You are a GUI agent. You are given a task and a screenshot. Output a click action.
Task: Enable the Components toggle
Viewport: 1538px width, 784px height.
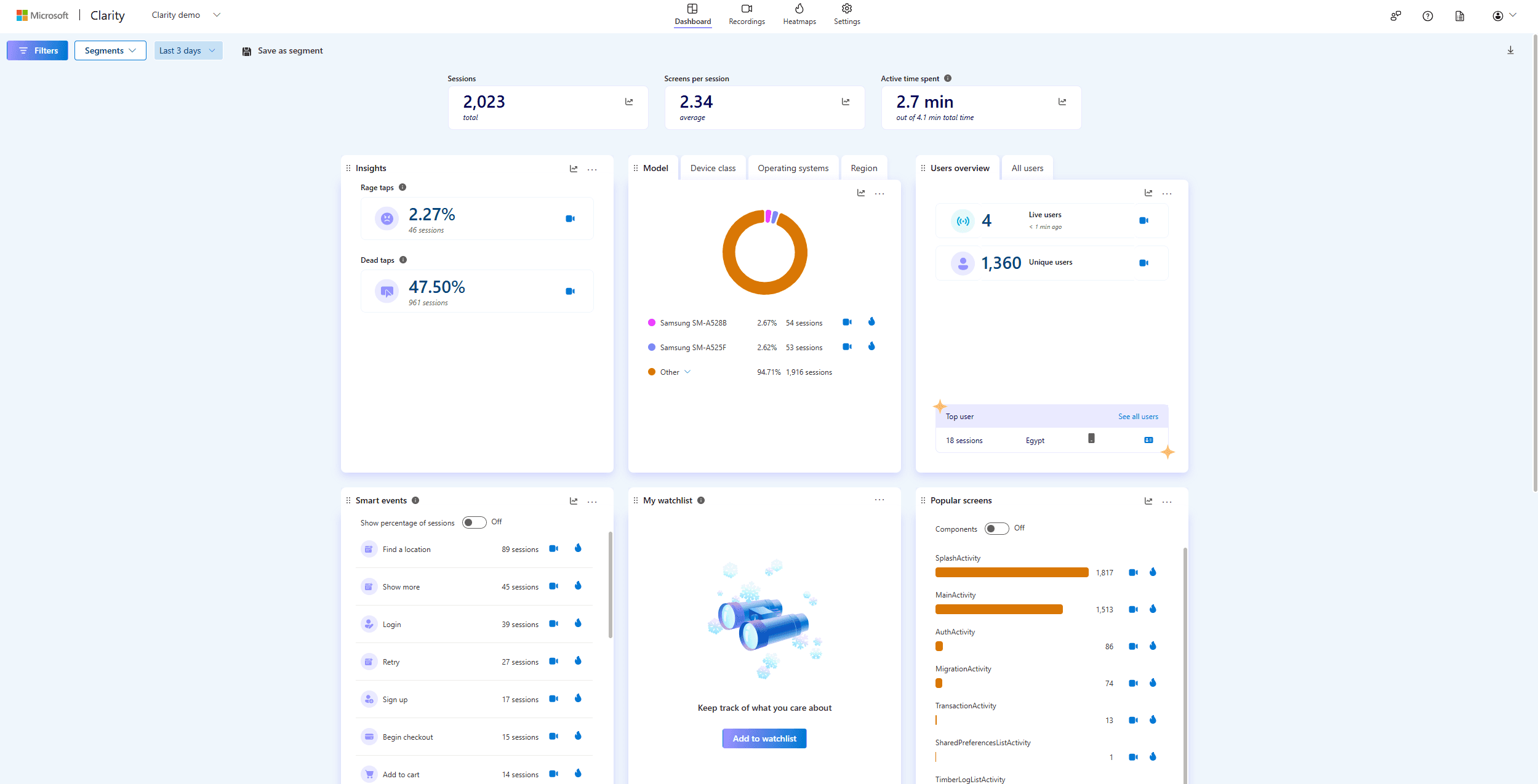pos(996,529)
